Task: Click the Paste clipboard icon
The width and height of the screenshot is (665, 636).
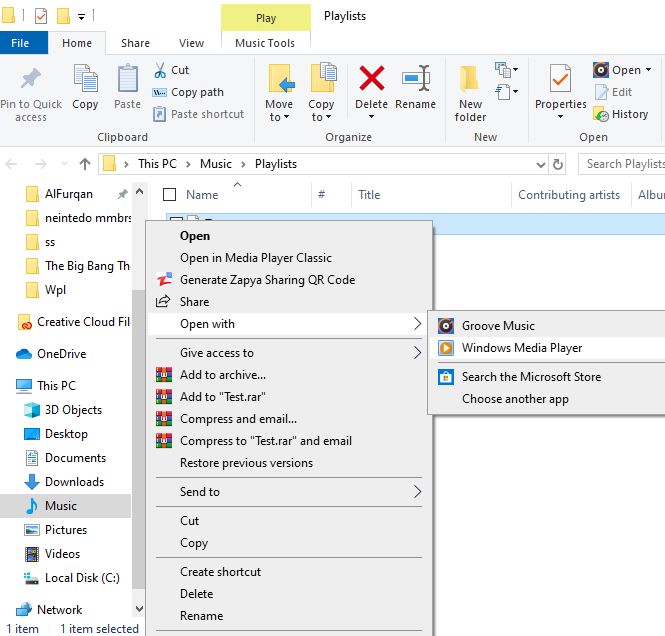Action: tap(127, 78)
